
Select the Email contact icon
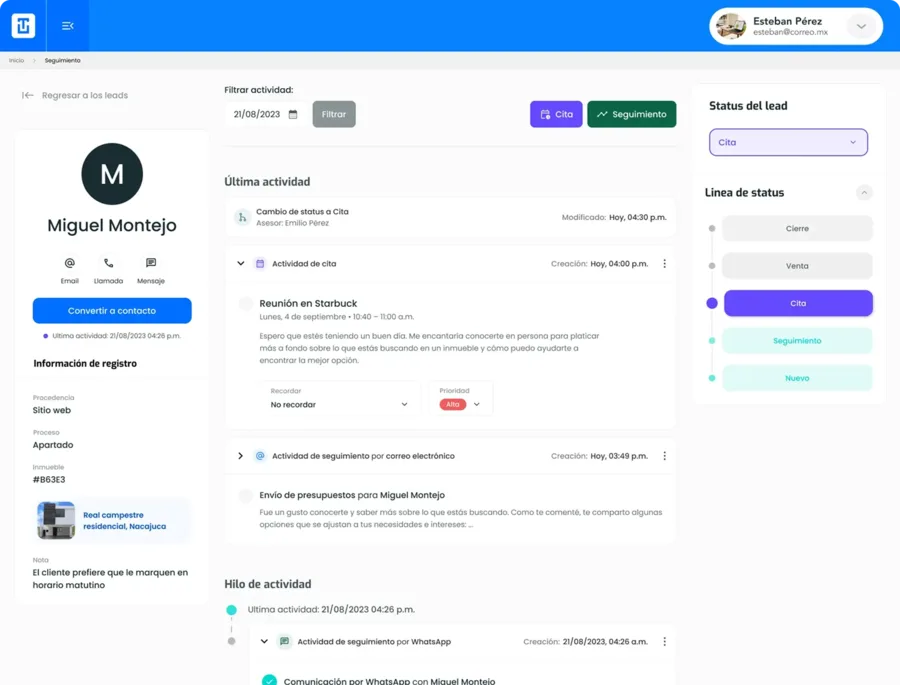70,265
